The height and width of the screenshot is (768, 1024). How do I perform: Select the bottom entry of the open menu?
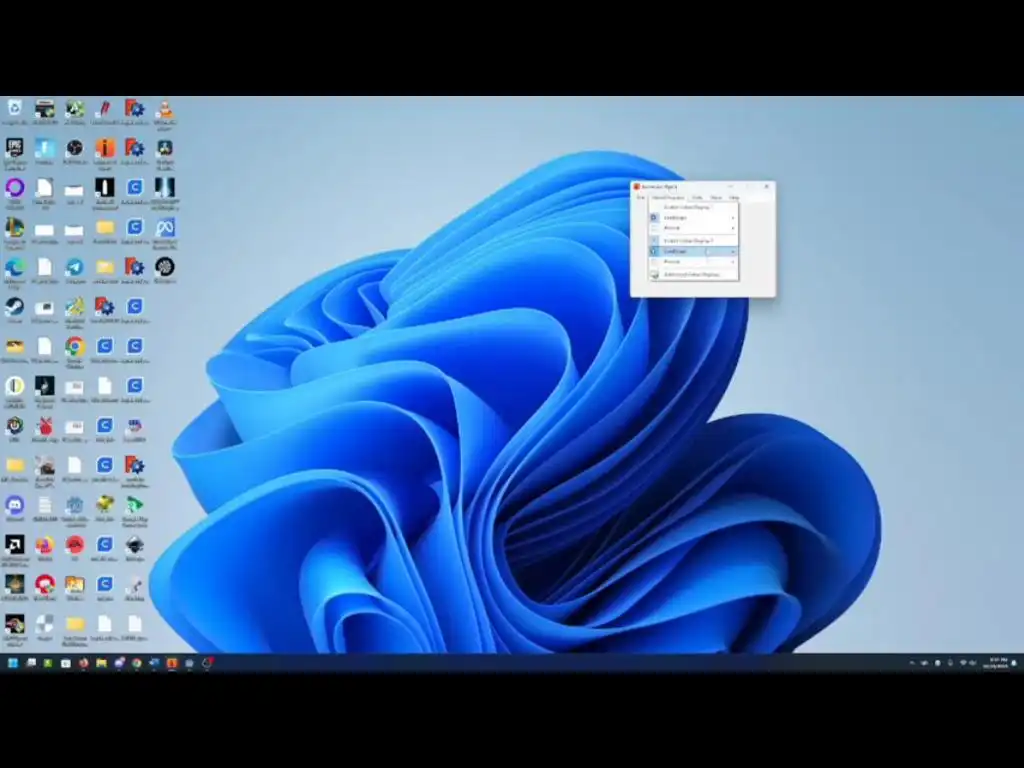[x=694, y=275]
